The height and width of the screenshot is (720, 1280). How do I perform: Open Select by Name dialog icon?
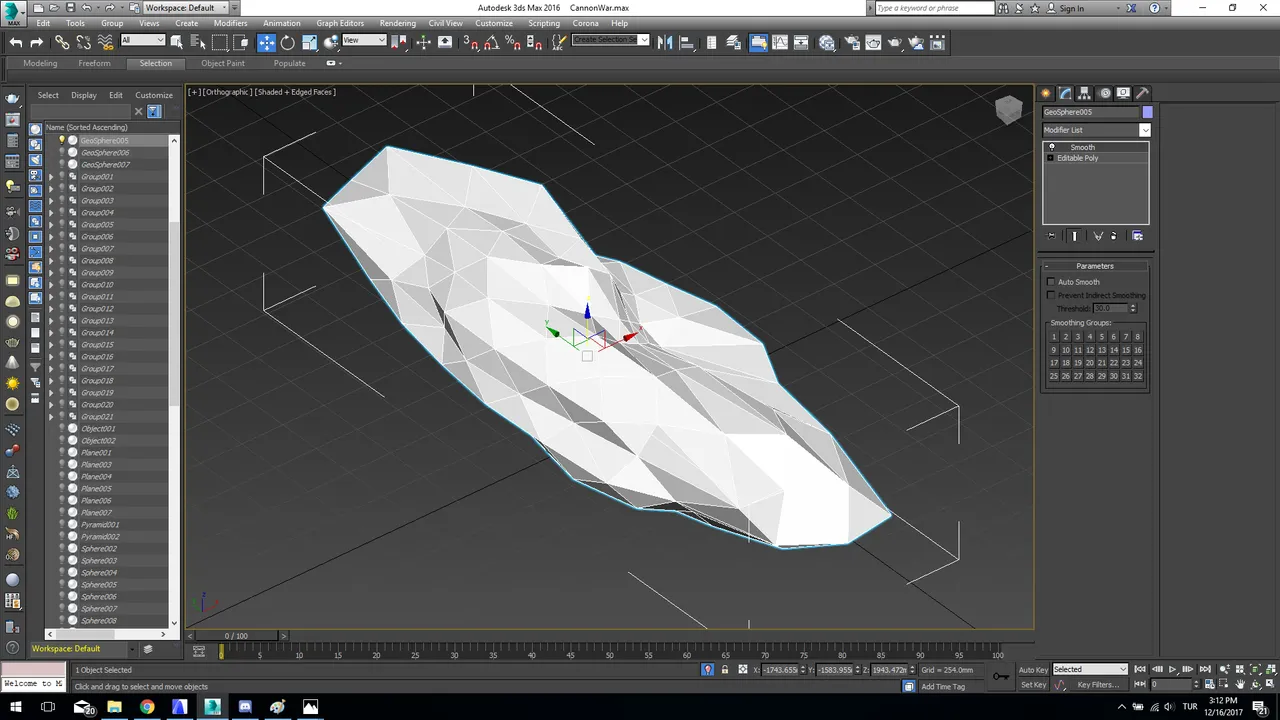click(x=198, y=42)
